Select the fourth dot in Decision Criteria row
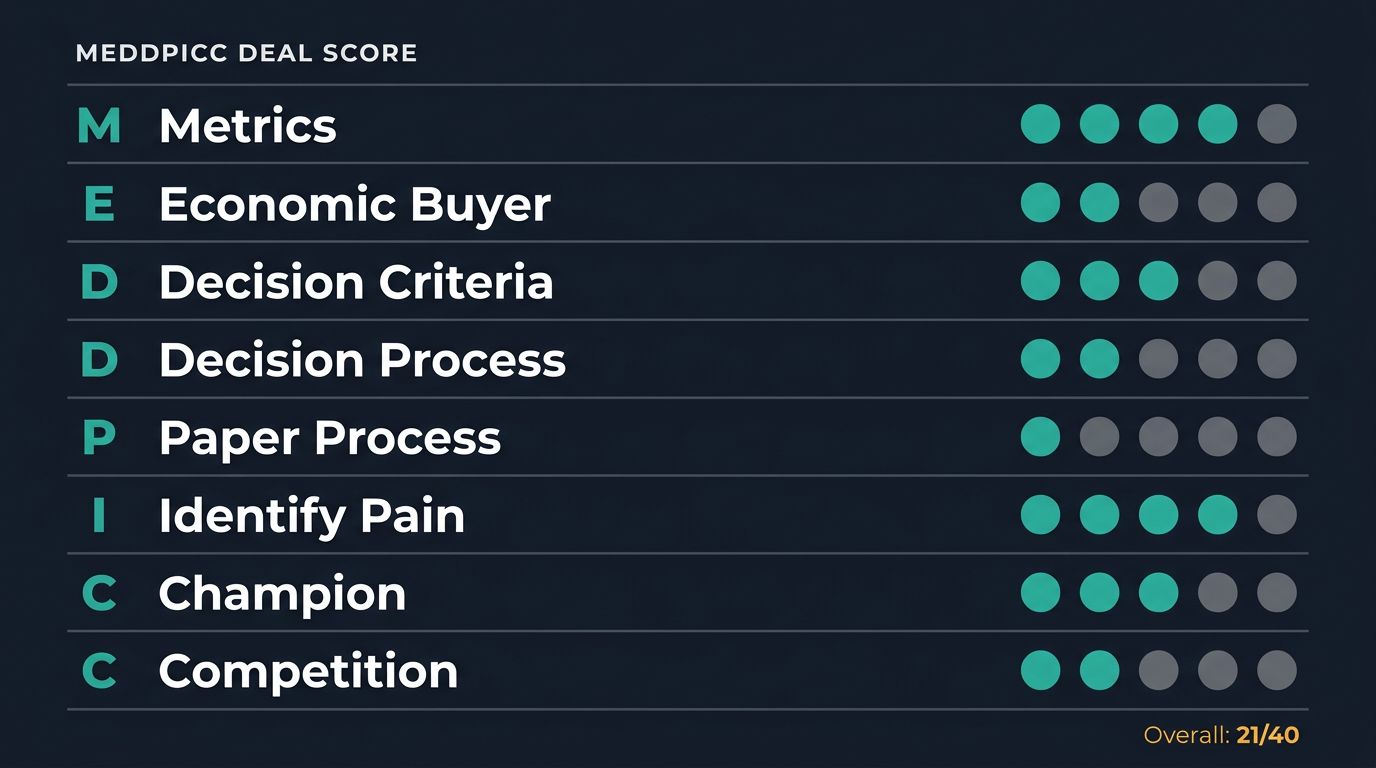 pyautogui.click(x=1218, y=281)
